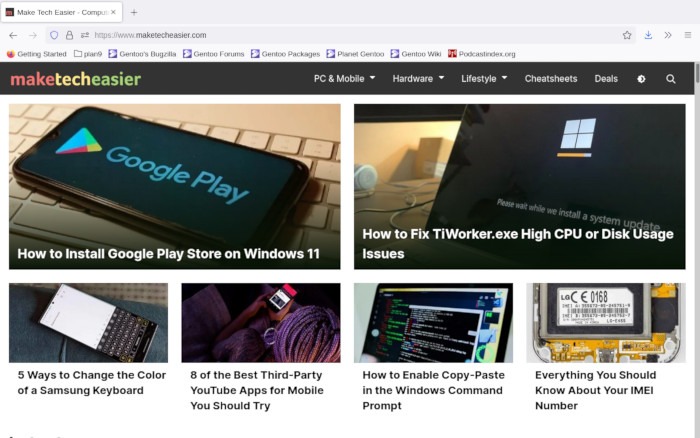Open the Firefox hamburger menu
The width and height of the screenshot is (700, 438).
tap(687, 35)
